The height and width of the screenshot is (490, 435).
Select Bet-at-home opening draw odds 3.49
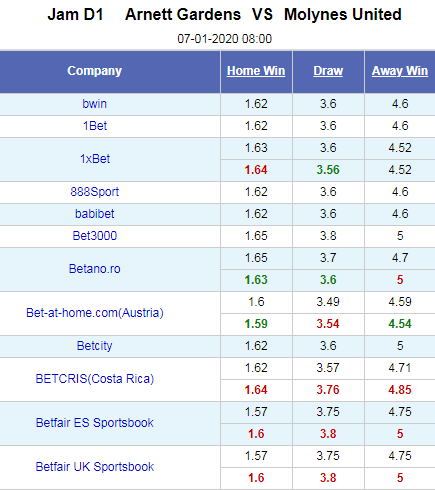(328, 302)
